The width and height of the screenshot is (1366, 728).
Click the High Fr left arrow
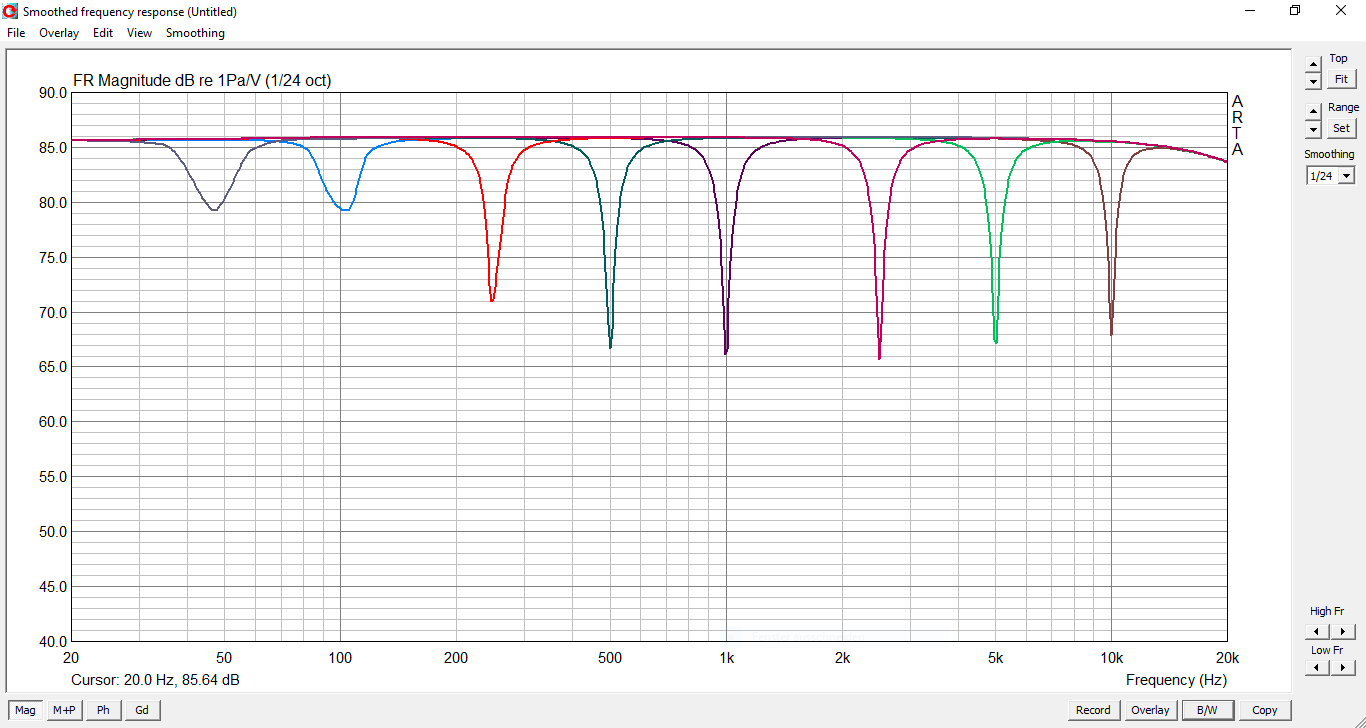point(1318,631)
